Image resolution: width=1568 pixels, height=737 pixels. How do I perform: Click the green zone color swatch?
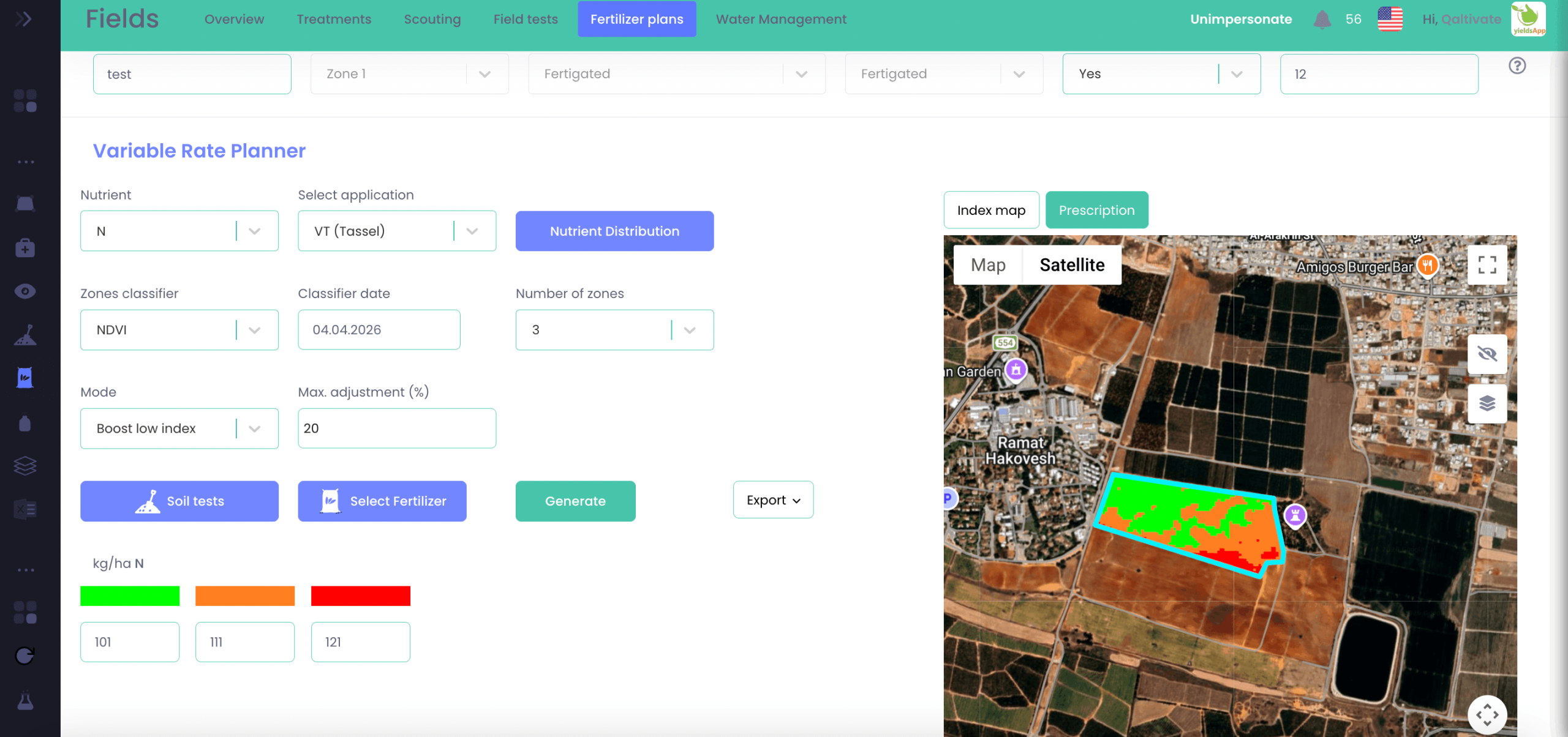coord(130,596)
